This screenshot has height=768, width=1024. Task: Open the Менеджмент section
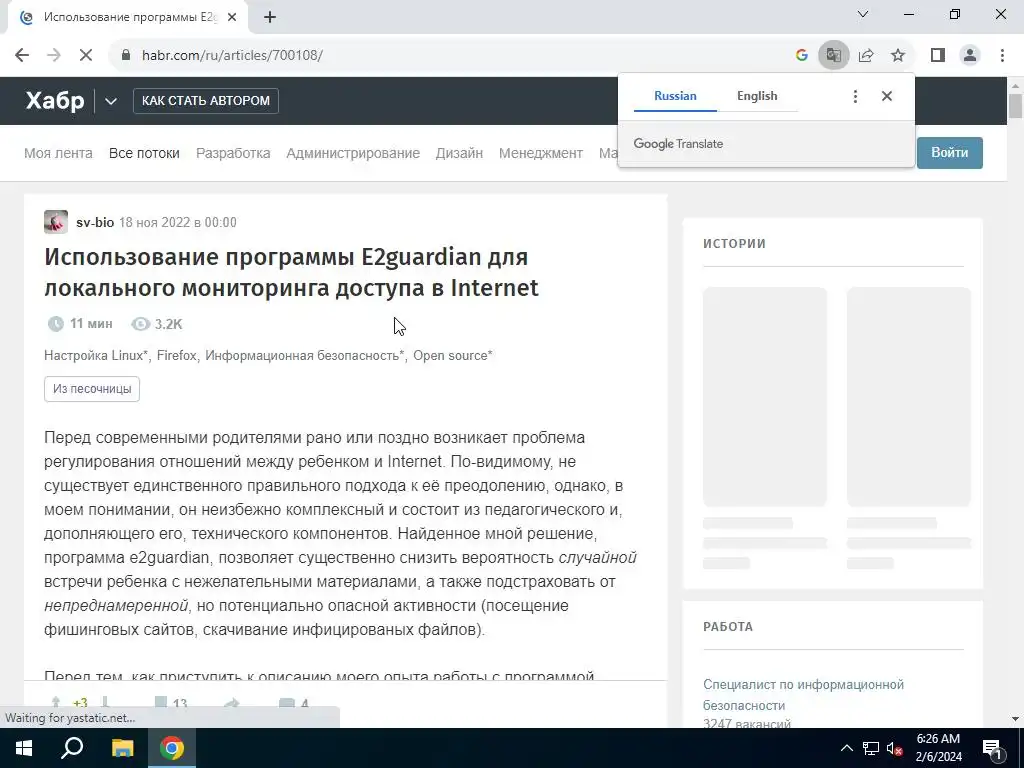pos(541,153)
